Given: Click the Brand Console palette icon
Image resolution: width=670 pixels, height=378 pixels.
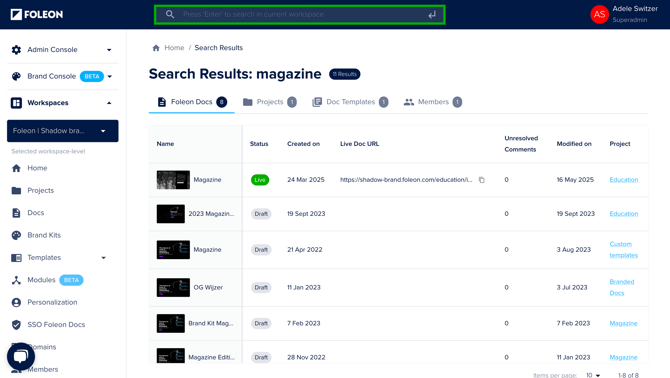Looking at the screenshot, I should click(x=16, y=76).
